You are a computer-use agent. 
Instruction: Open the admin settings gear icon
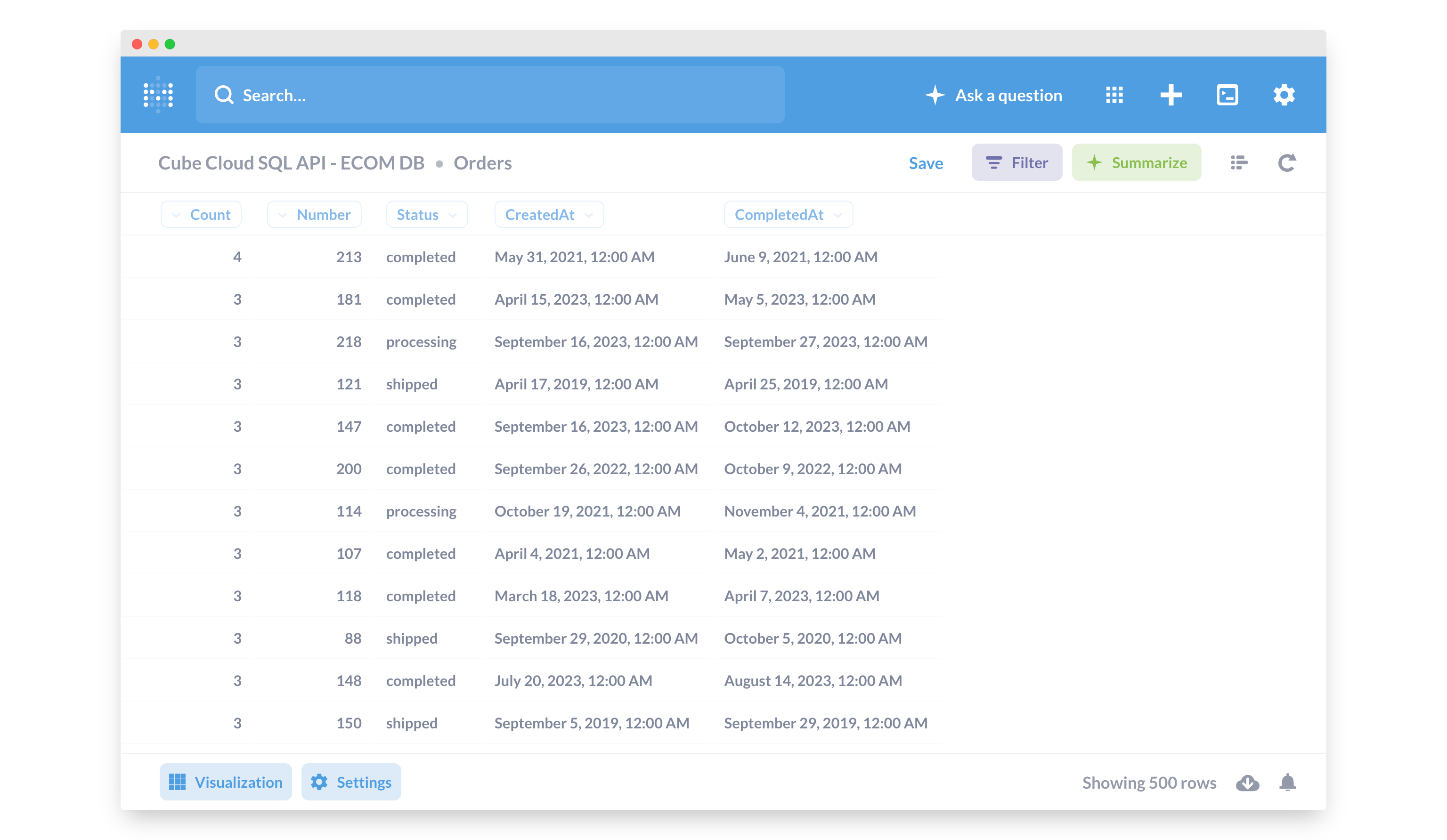click(1284, 95)
